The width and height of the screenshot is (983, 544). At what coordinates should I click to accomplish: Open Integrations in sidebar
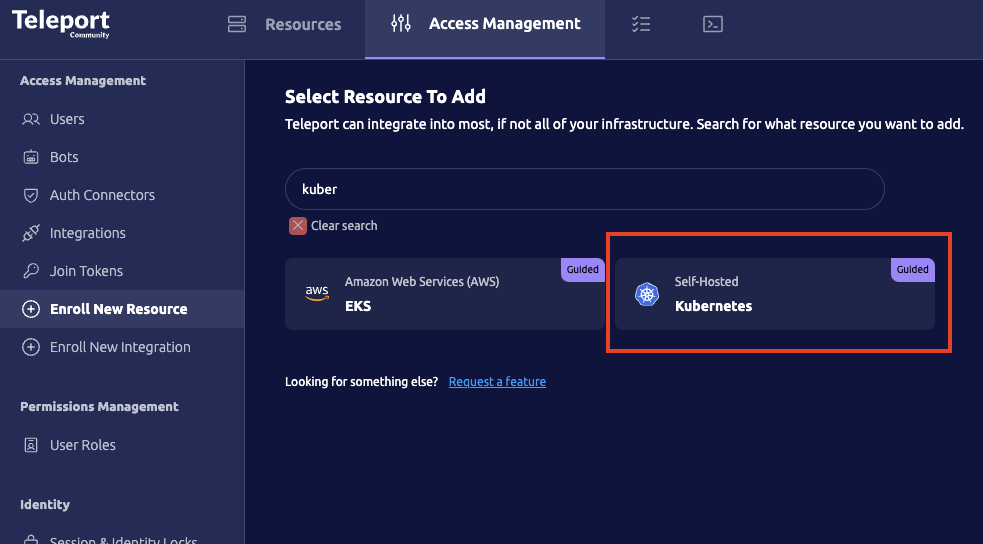click(x=122, y=233)
